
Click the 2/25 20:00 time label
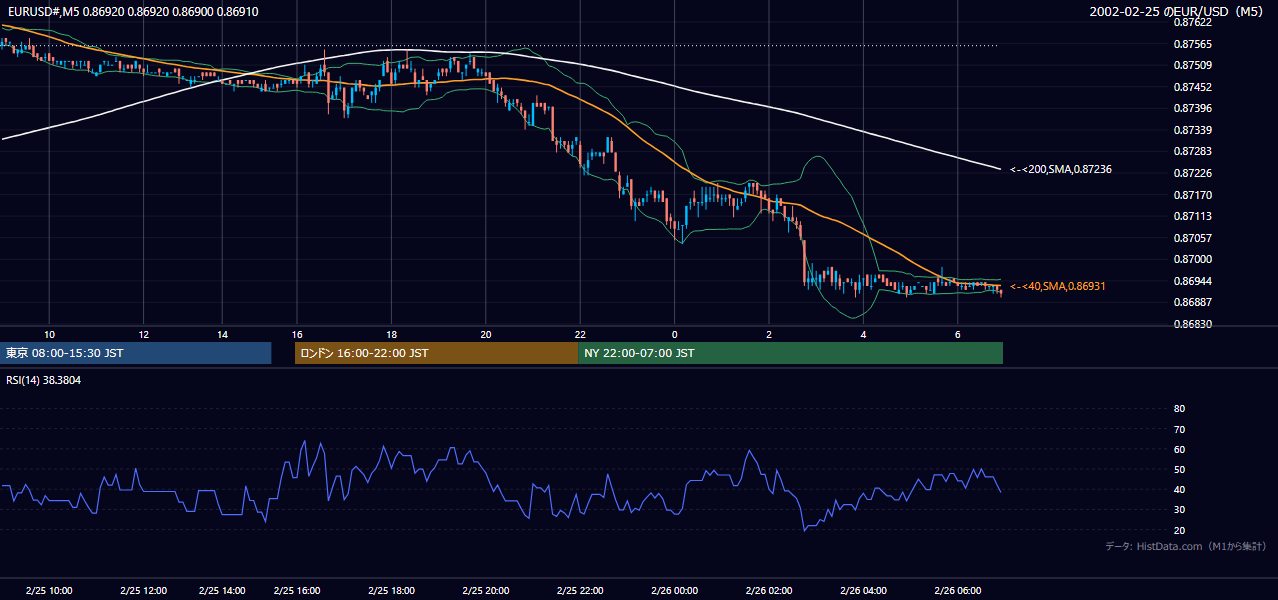click(x=485, y=590)
